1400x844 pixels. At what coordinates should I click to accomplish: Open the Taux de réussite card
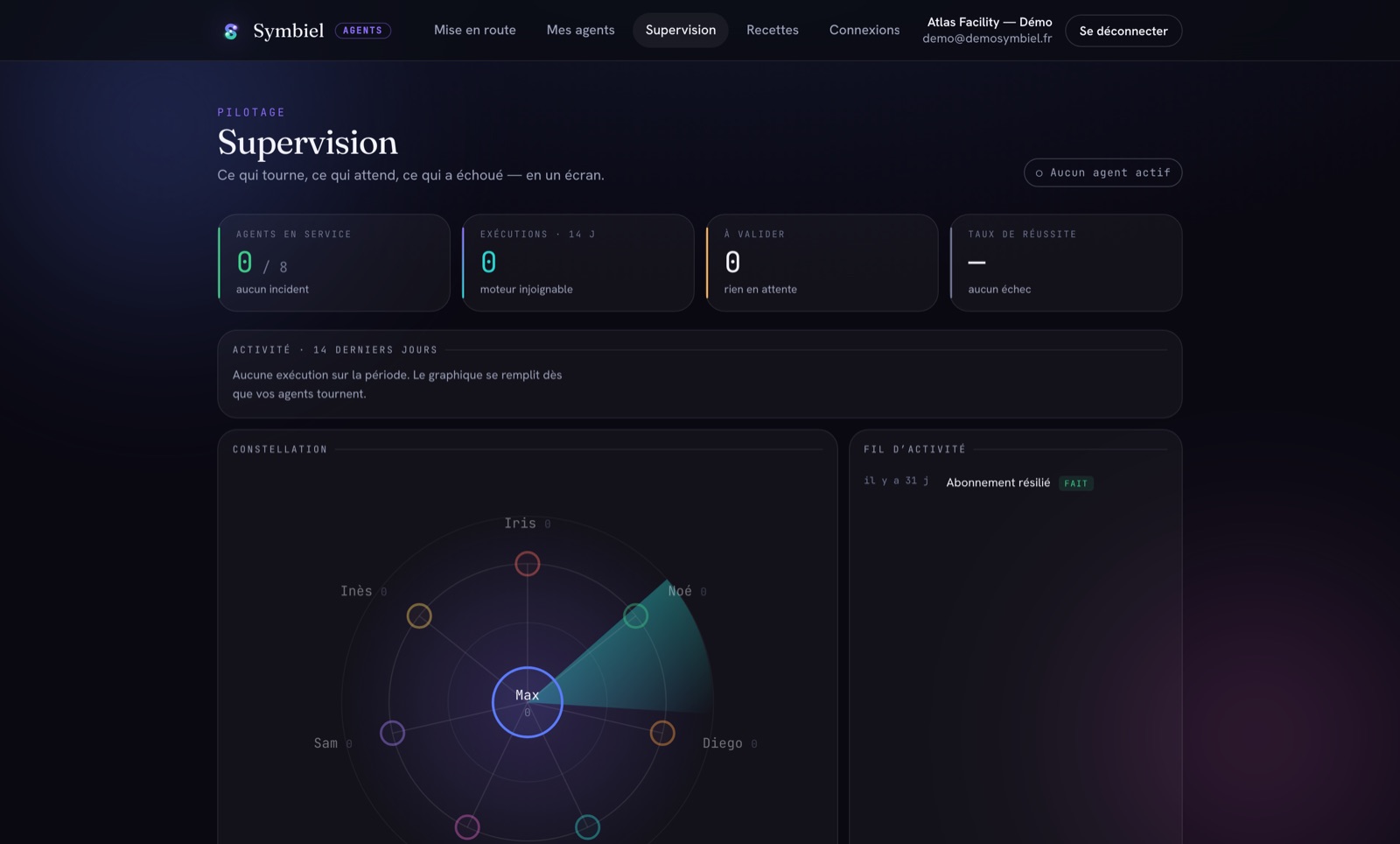1067,263
